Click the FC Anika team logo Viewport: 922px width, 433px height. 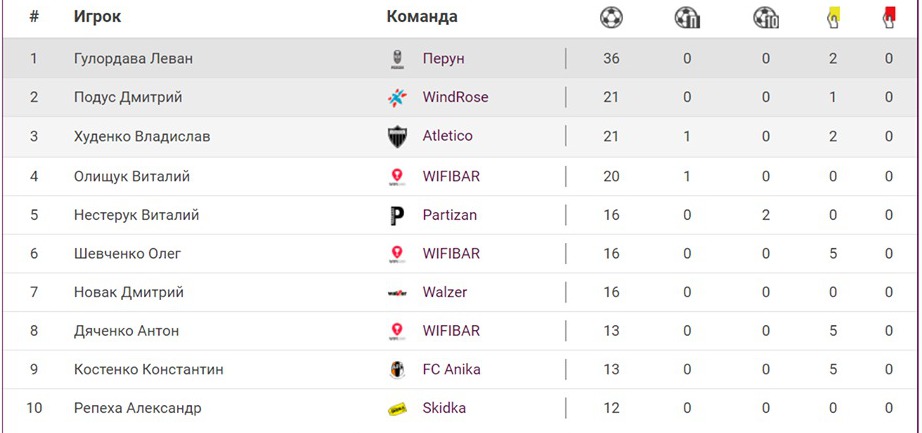tap(397, 370)
